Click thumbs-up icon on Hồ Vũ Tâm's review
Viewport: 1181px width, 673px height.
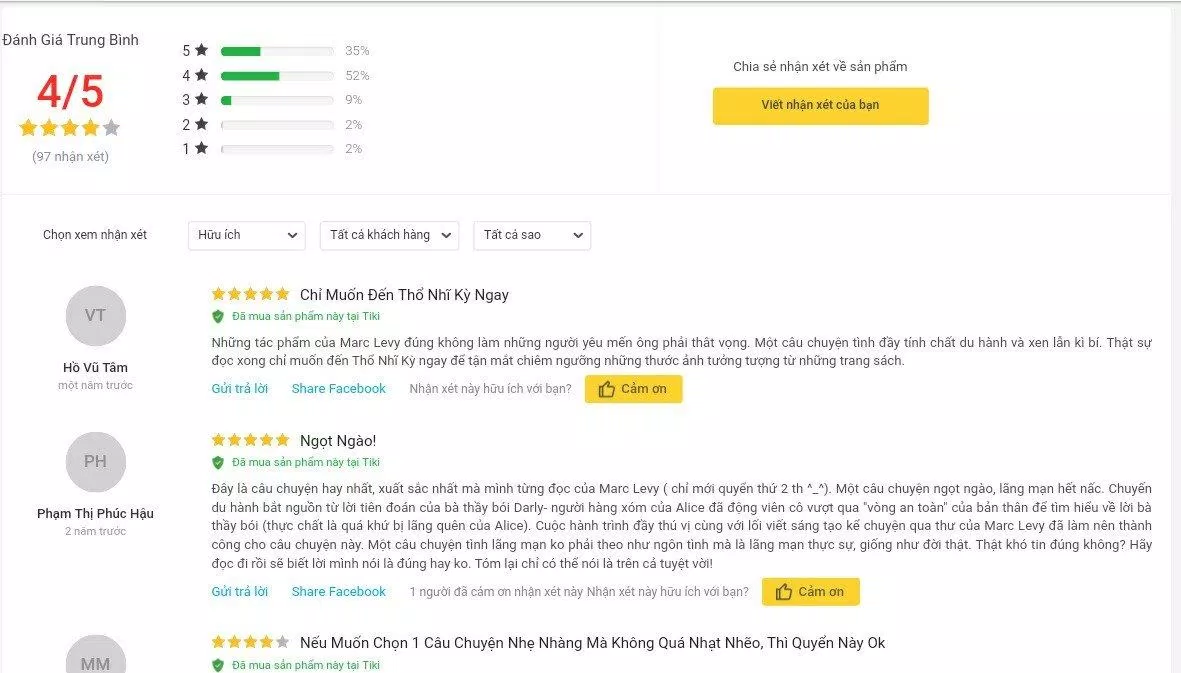tap(606, 389)
